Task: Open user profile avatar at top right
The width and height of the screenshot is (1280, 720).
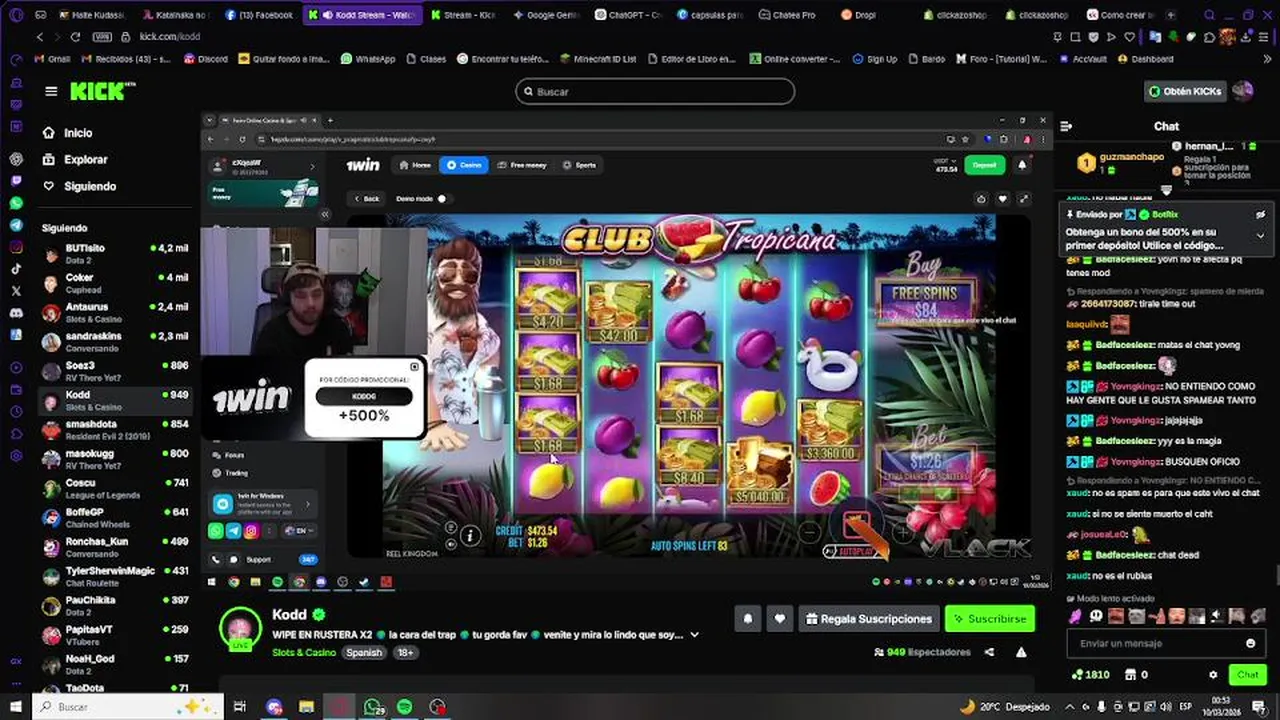Action: [x=1243, y=91]
